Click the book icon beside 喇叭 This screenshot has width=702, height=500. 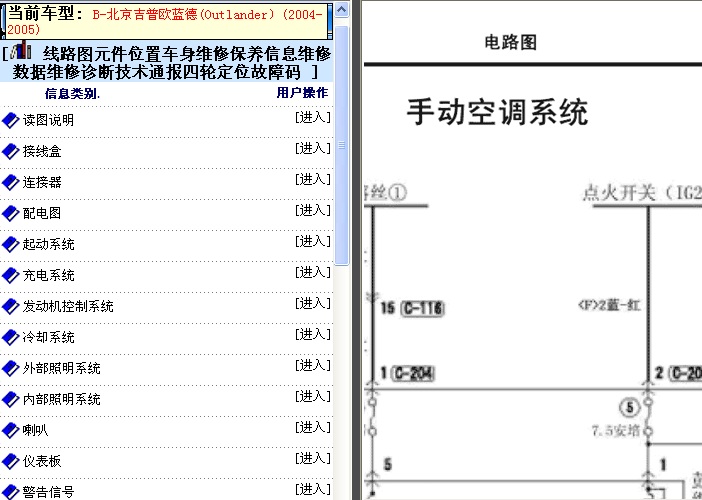(11, 430)
